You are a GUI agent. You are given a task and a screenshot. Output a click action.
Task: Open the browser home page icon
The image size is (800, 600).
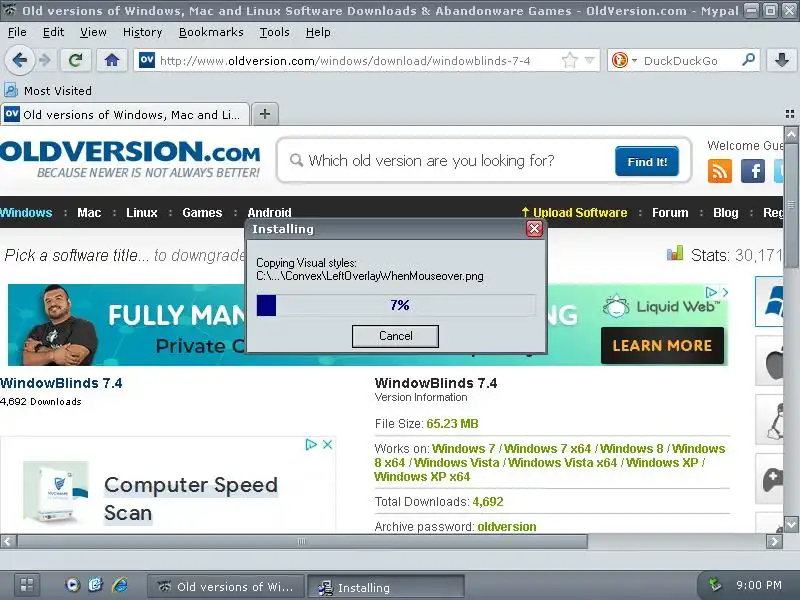click(x=112, y=61)
